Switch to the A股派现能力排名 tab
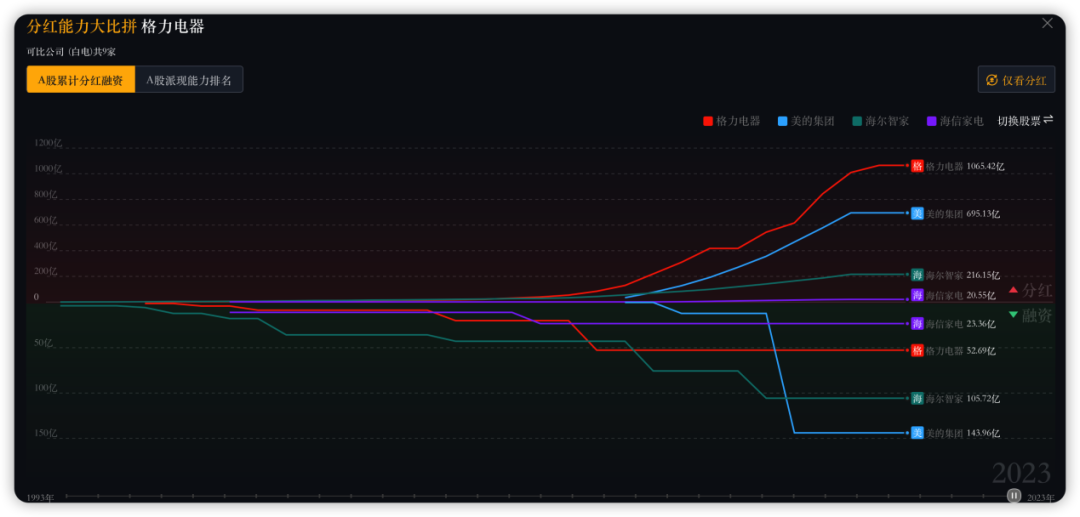 point(189,80)
